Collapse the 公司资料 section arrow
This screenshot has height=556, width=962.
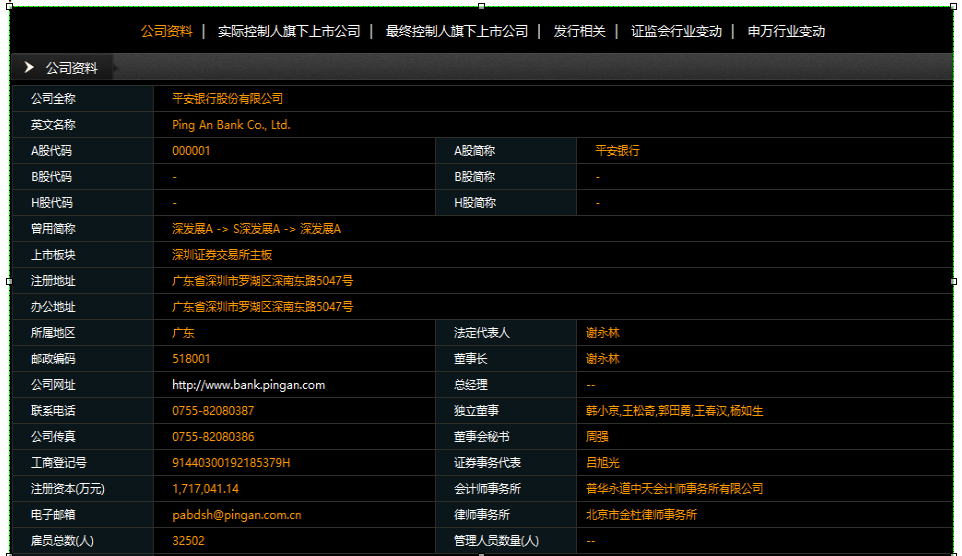(30, 68)
